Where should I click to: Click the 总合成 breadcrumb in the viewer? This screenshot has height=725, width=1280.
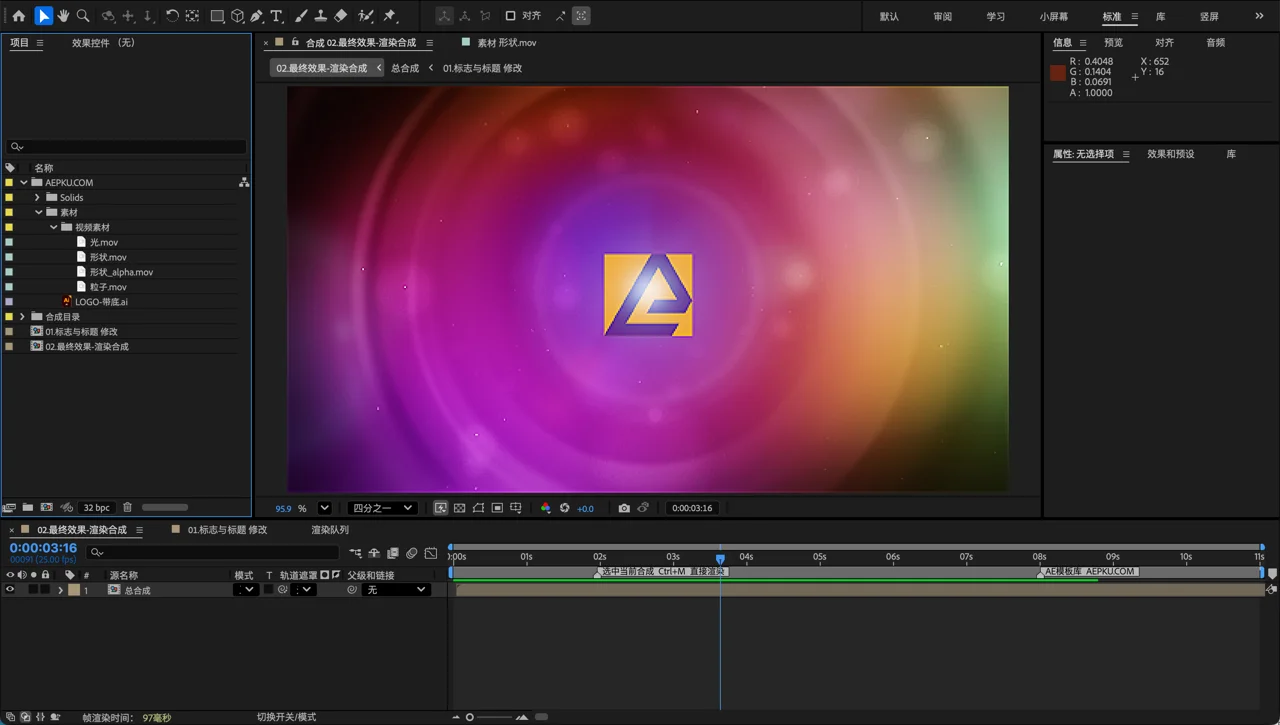(x=405, y=68)
